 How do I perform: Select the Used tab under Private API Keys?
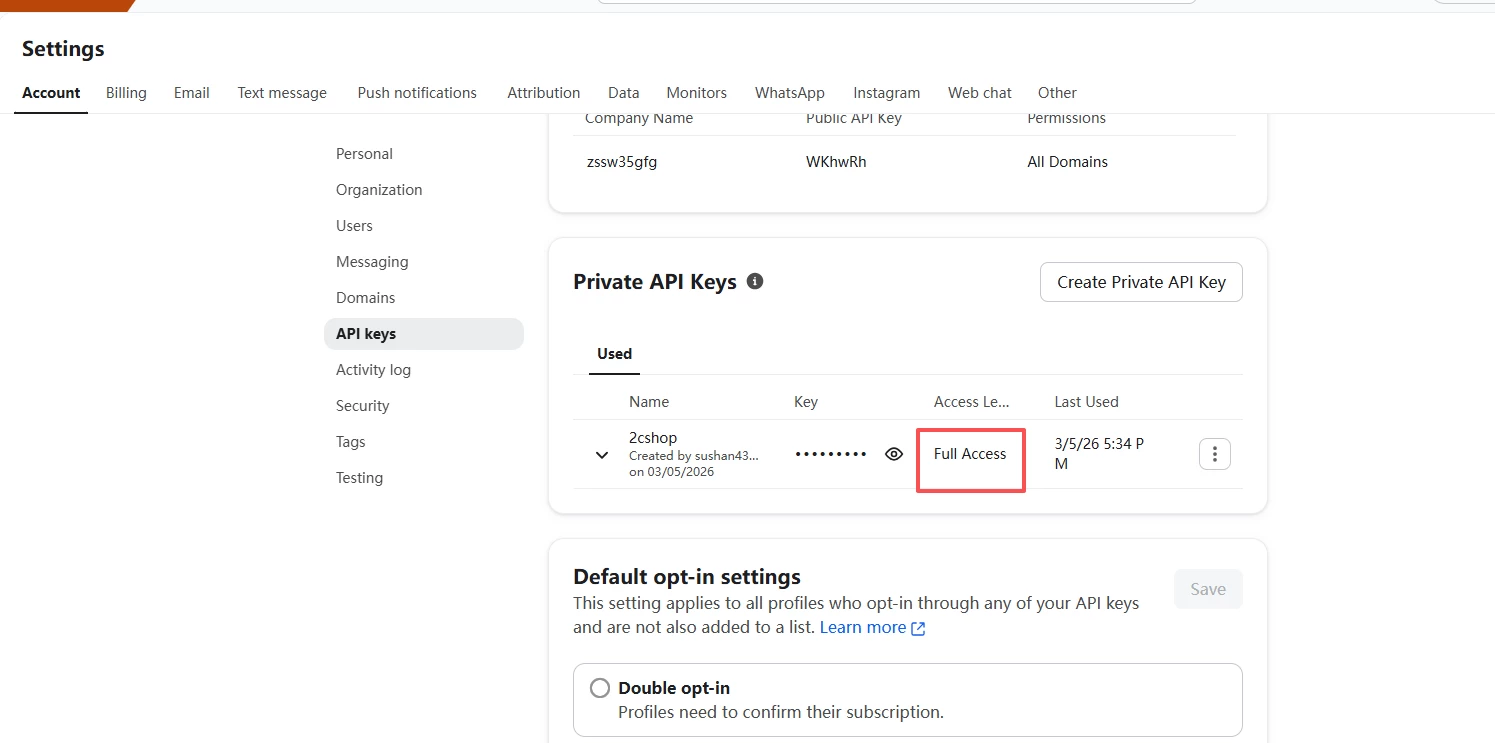pyautogui.click(x=614, y=354)
